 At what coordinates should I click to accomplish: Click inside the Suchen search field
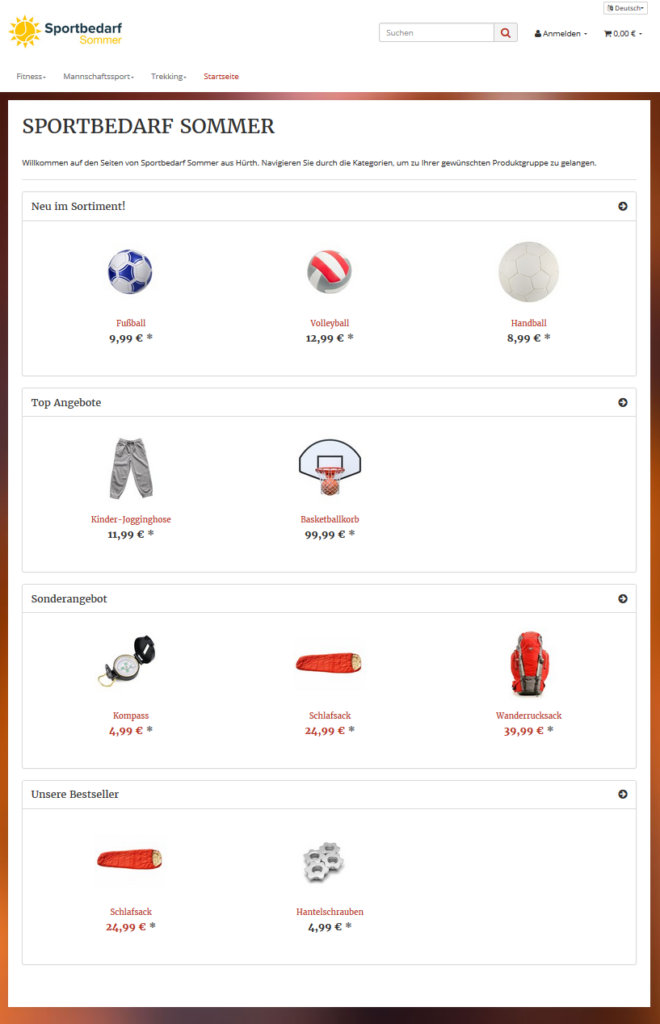coord(436,33)
